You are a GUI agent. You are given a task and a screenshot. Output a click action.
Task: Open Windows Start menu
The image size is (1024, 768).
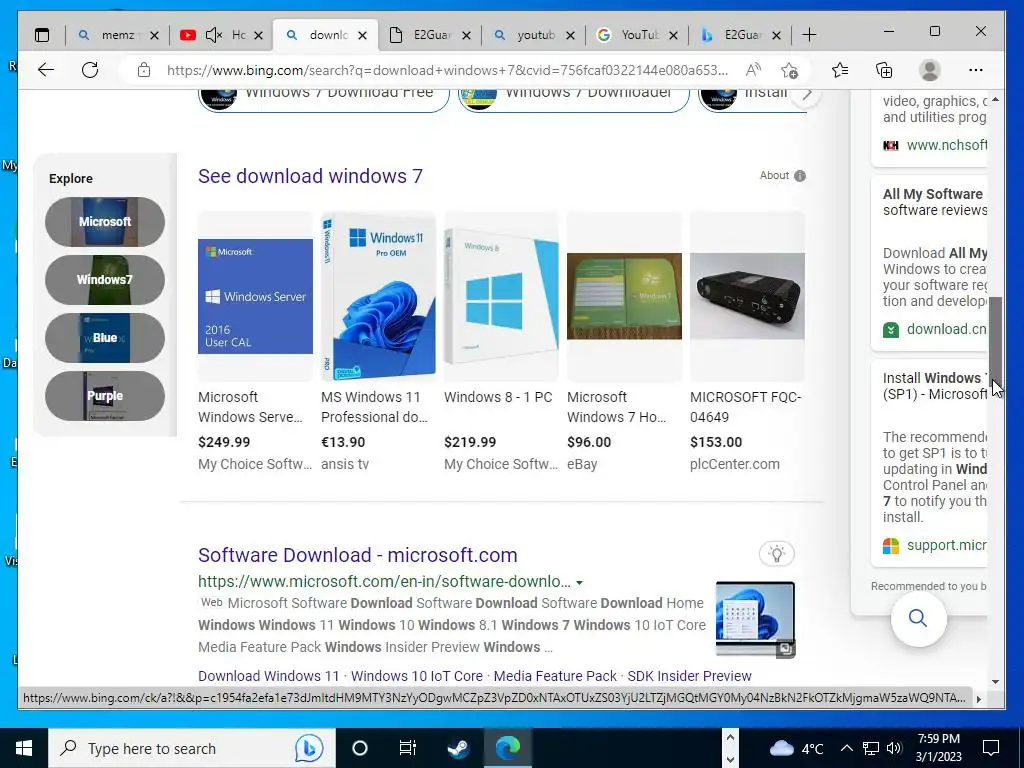point(24,748)
